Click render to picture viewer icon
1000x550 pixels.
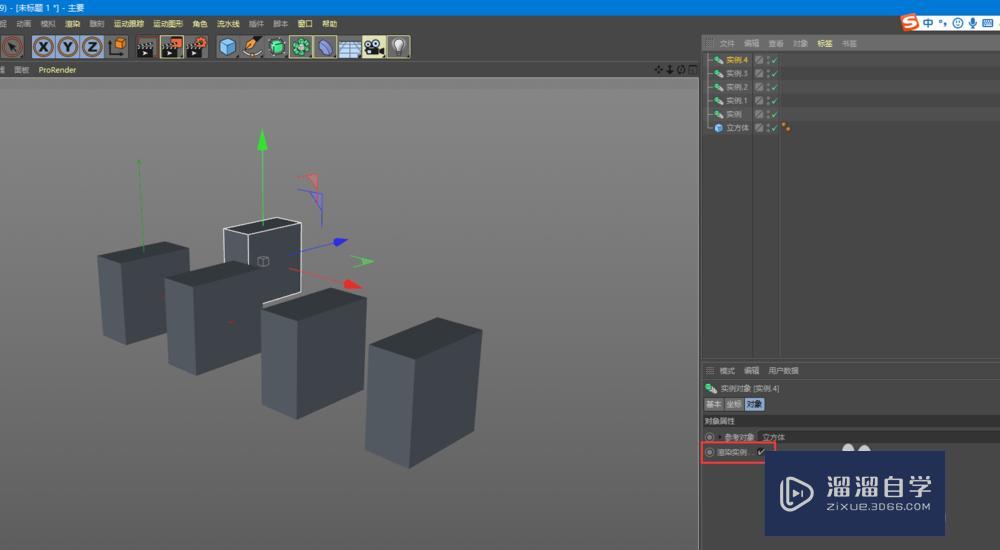point(172,47)
